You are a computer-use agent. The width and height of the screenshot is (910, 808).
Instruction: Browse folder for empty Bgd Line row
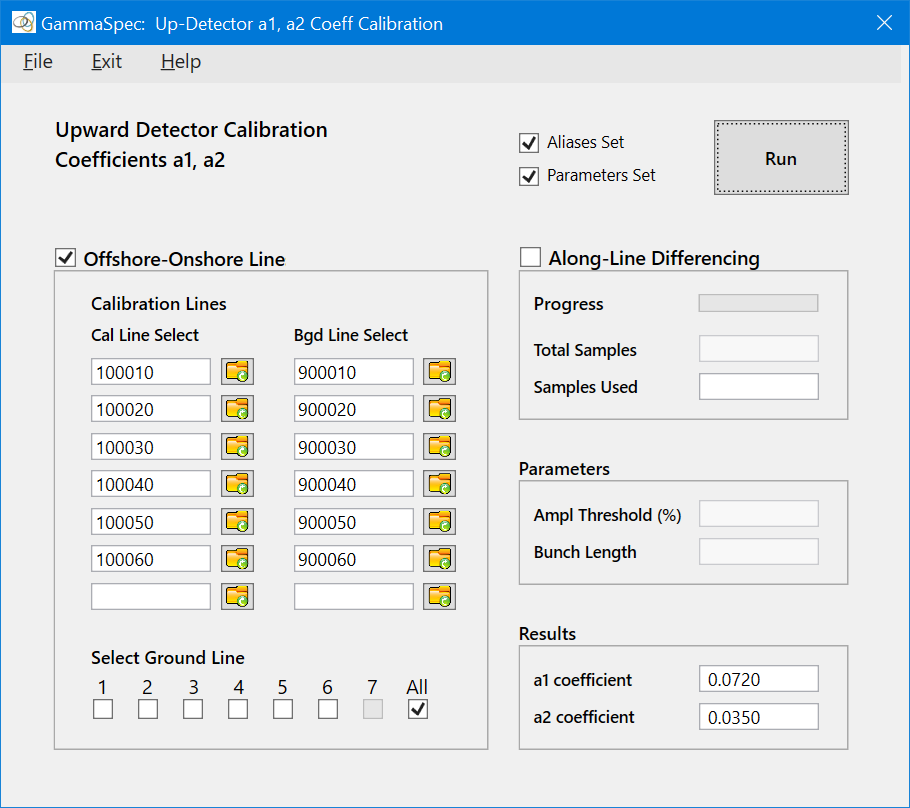tap(440, 597)
